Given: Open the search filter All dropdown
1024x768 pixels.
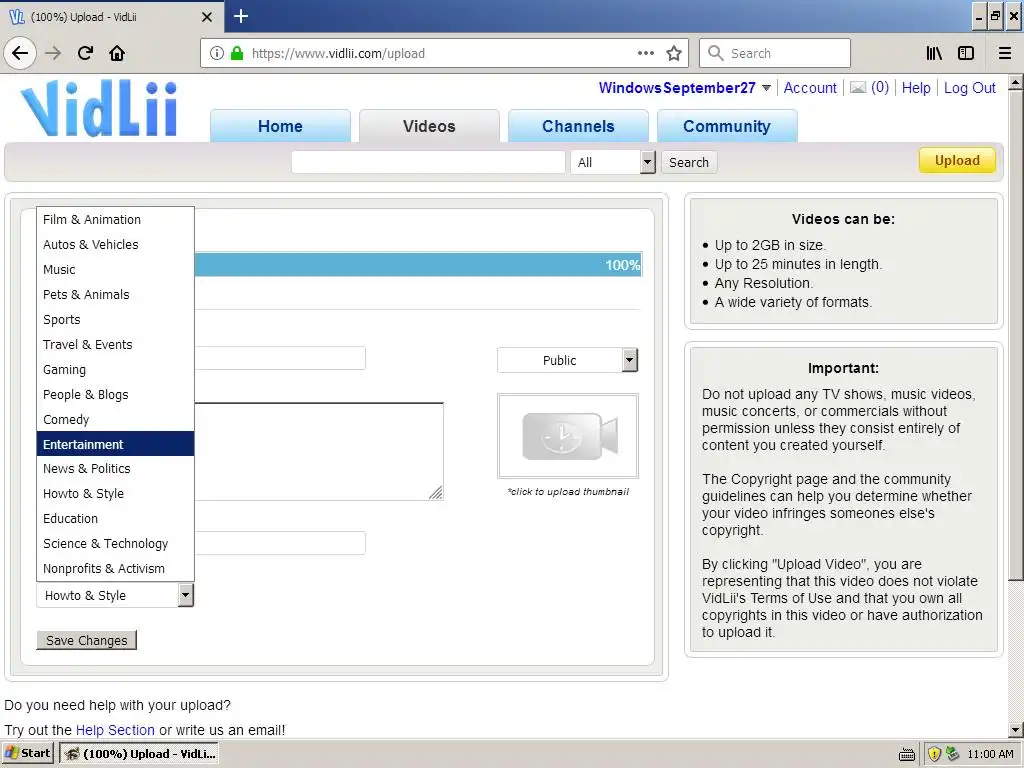Looking at the screenshot, I should [x=613, y=162].
